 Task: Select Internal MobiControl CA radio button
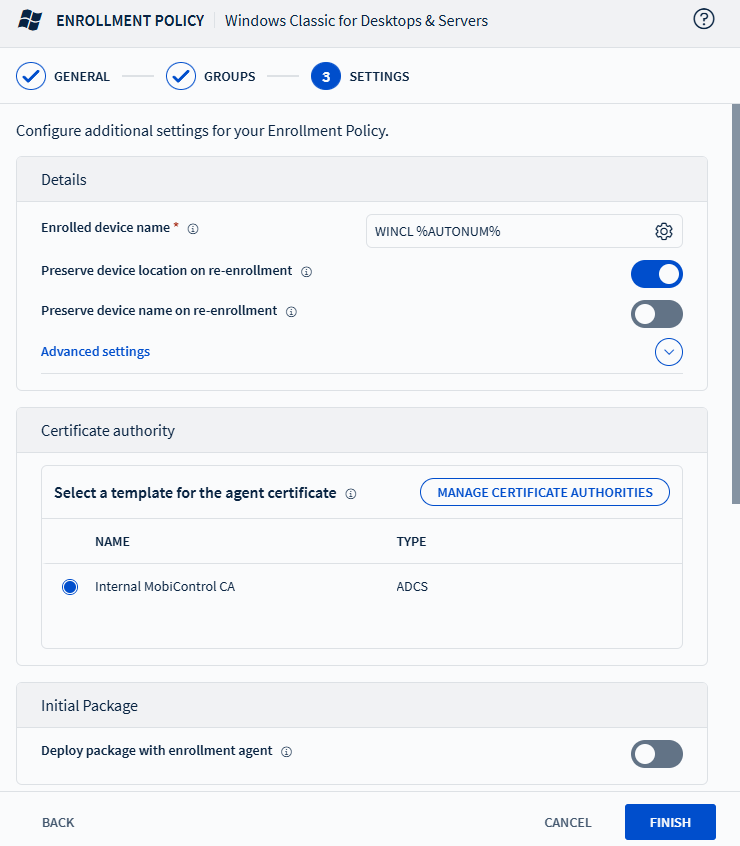click(x=70, y=587)
